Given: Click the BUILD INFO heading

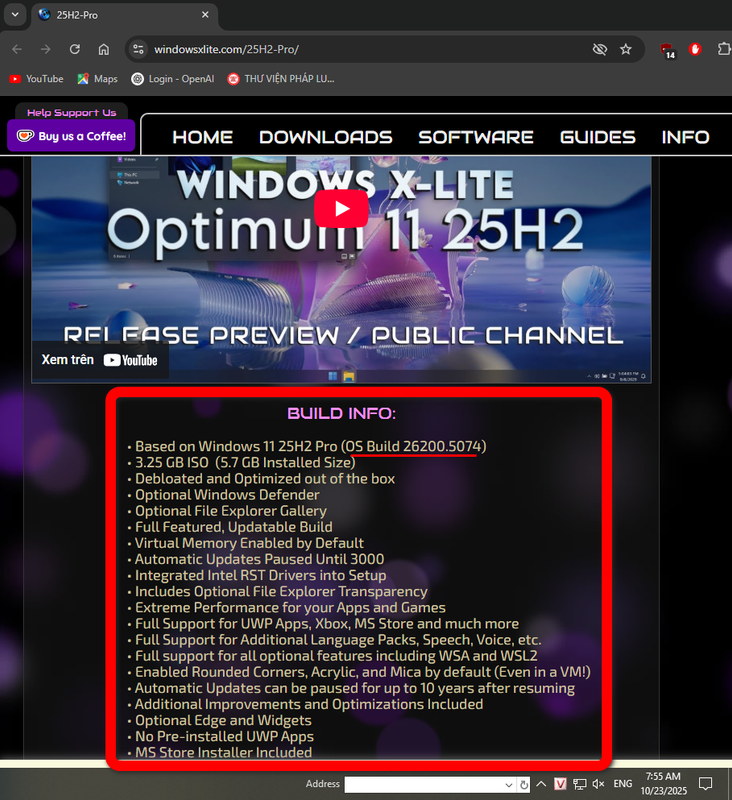Looking at the screenshot, I should click(x=341, y=413).
